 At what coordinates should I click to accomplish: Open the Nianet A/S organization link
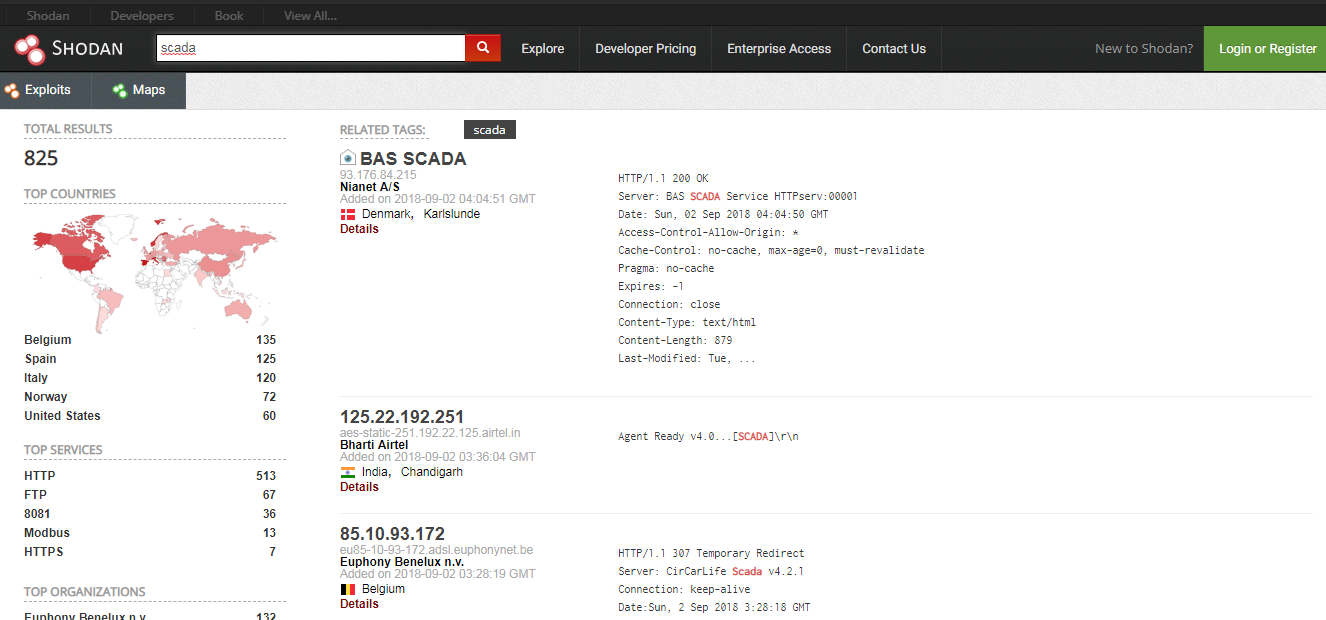coord(370,187)
